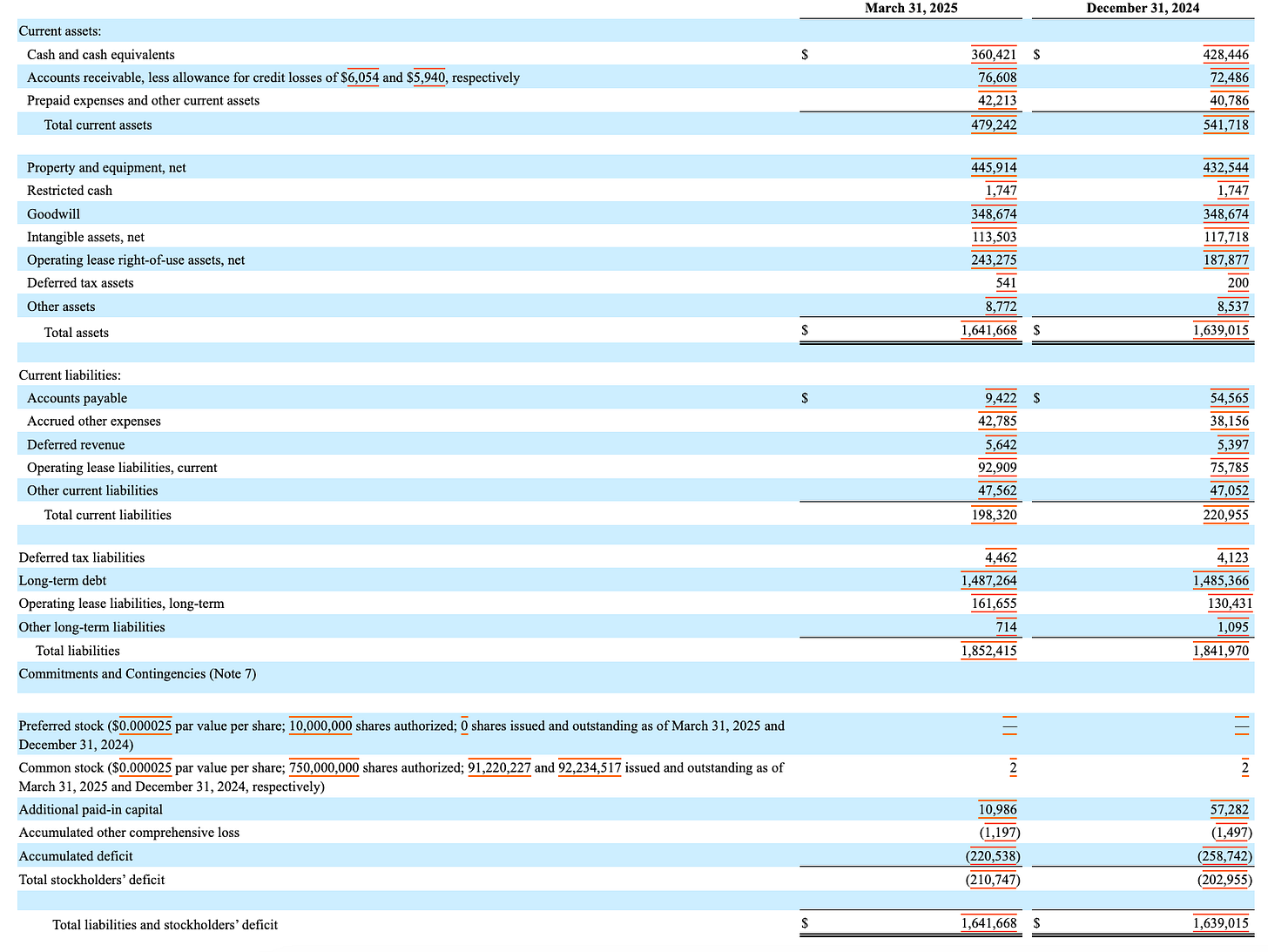Click the 91,220,227 shares issued figure
The width and height of the screenshot is (1268, 952).
pyautogui.click(x=499, y=768)
